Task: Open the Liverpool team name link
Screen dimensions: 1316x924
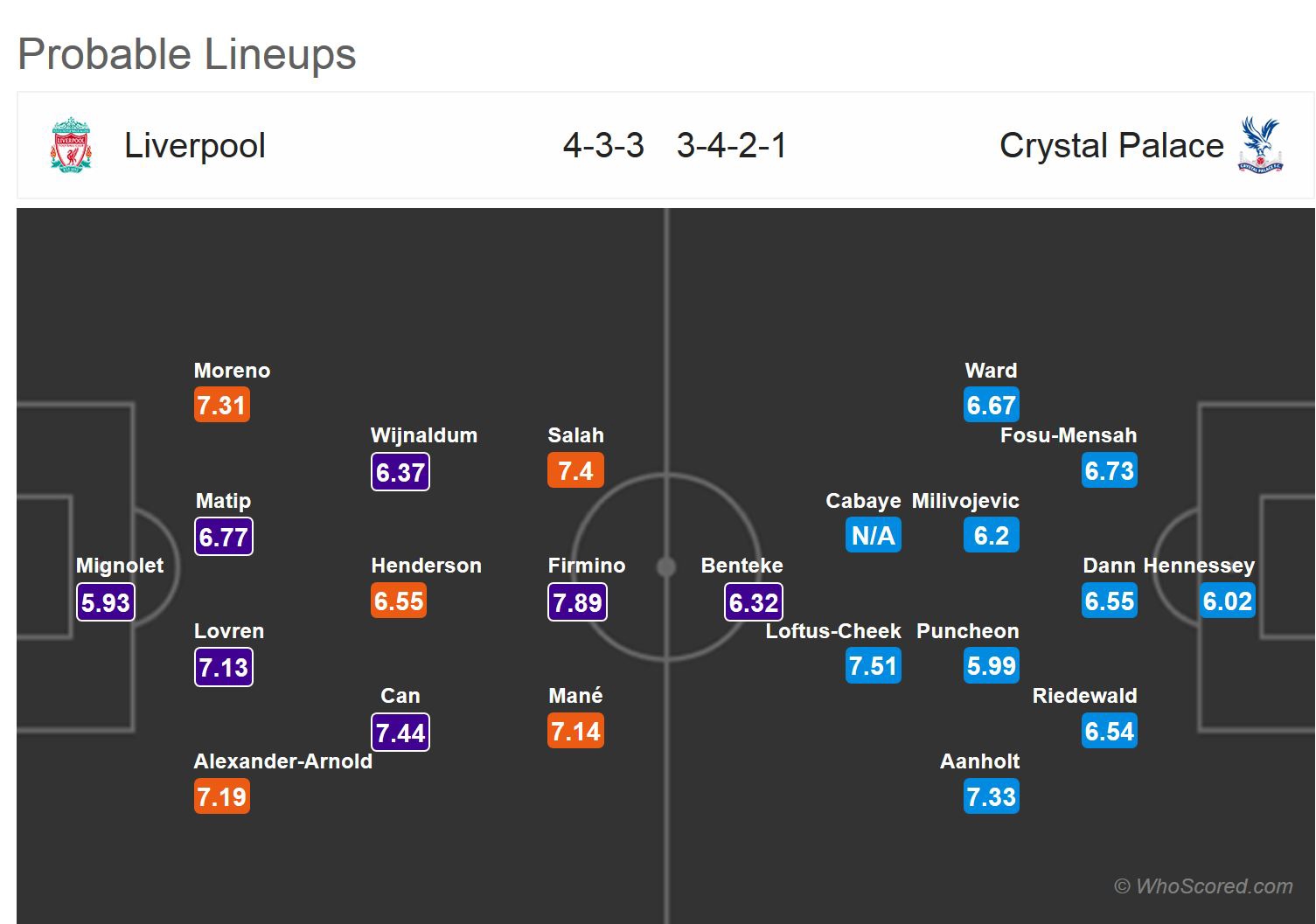Action: (195, 145)
